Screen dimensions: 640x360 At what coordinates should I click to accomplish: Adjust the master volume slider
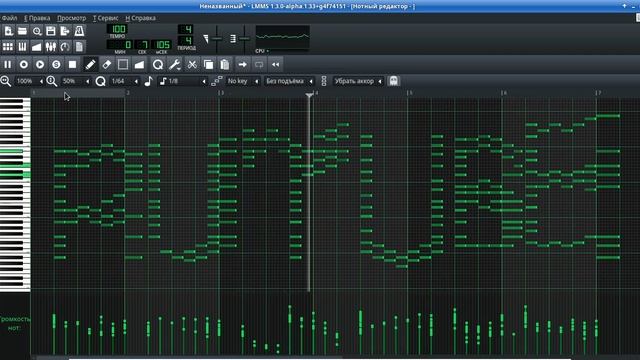[217, 39]
